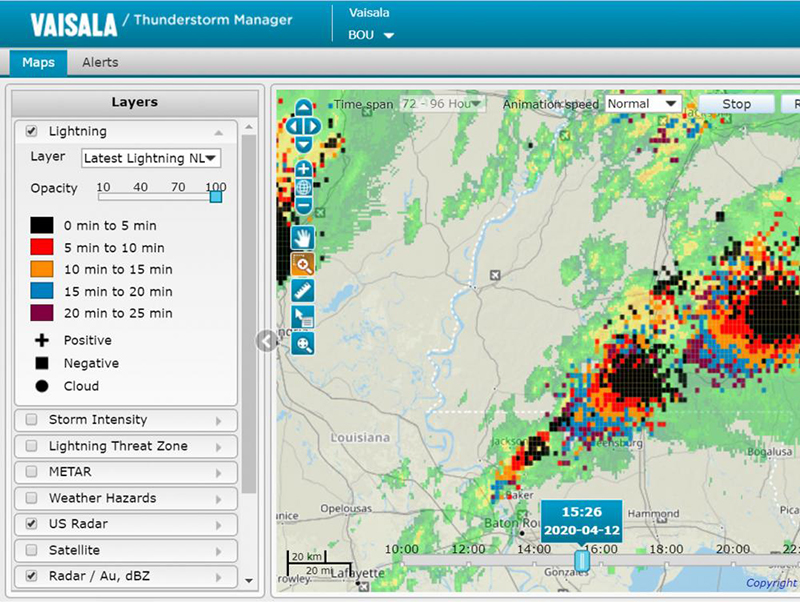
Task: Click the Copyright link
Action: pos(771,583)
